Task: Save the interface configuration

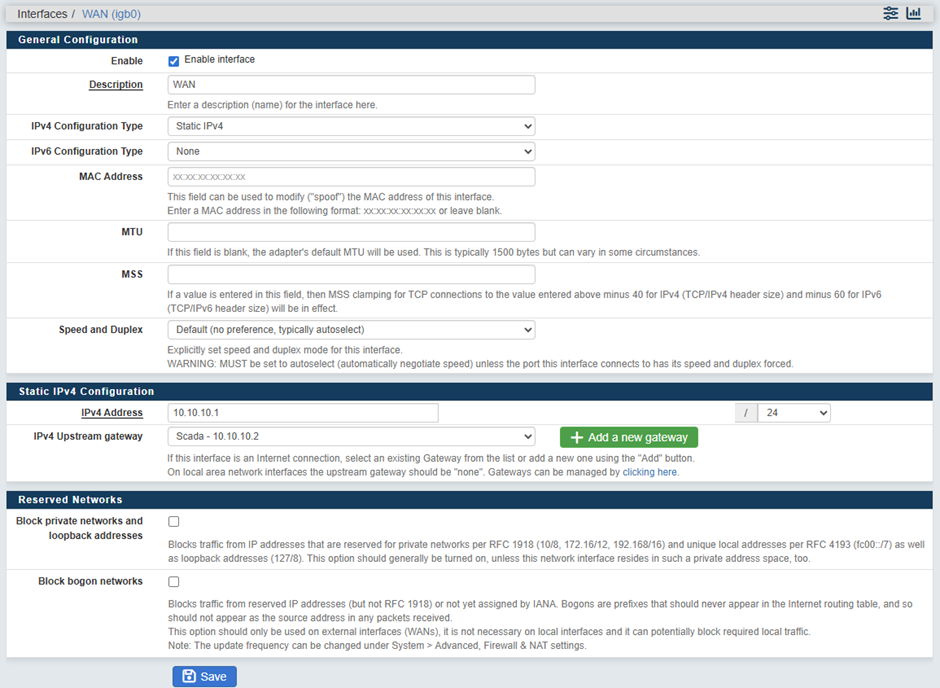Action: pyautogui.click(x=204, y=677)
